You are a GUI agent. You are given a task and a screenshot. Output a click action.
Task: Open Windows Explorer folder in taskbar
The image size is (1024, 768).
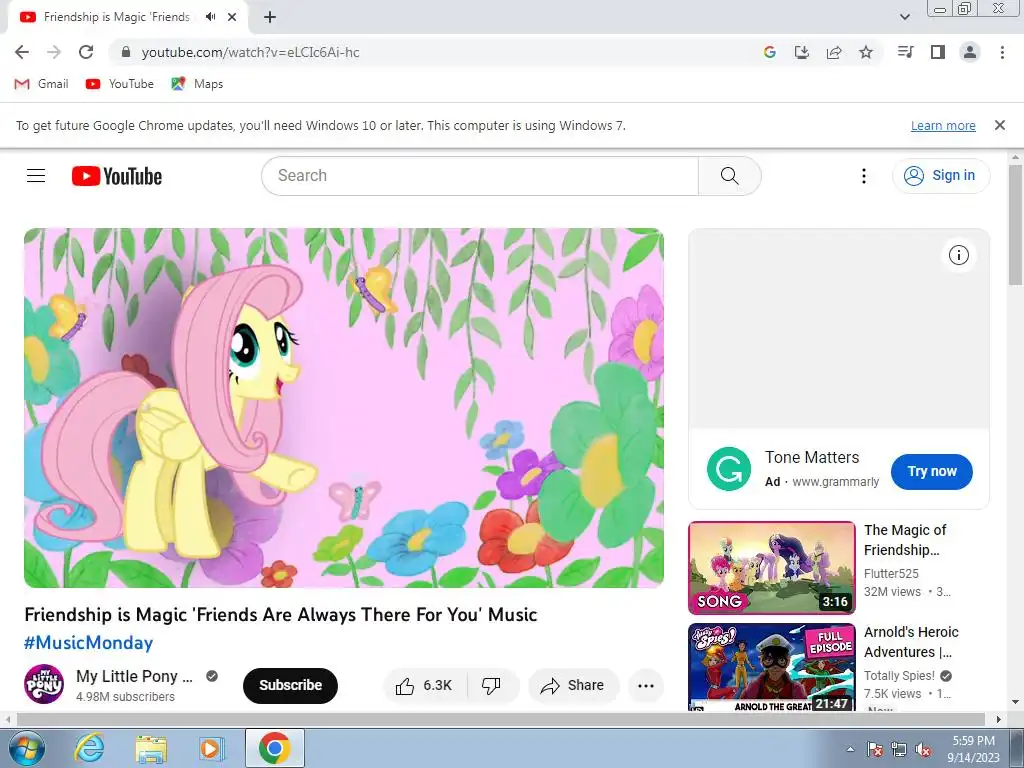coord(151,748)
